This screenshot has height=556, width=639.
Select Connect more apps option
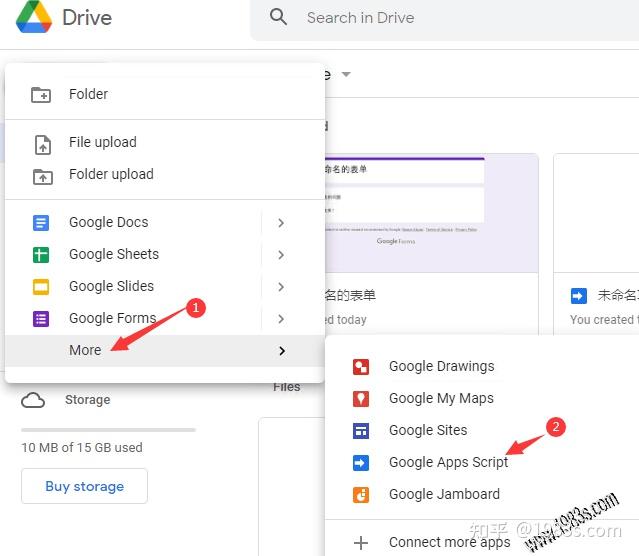click(x=482, y=542)
